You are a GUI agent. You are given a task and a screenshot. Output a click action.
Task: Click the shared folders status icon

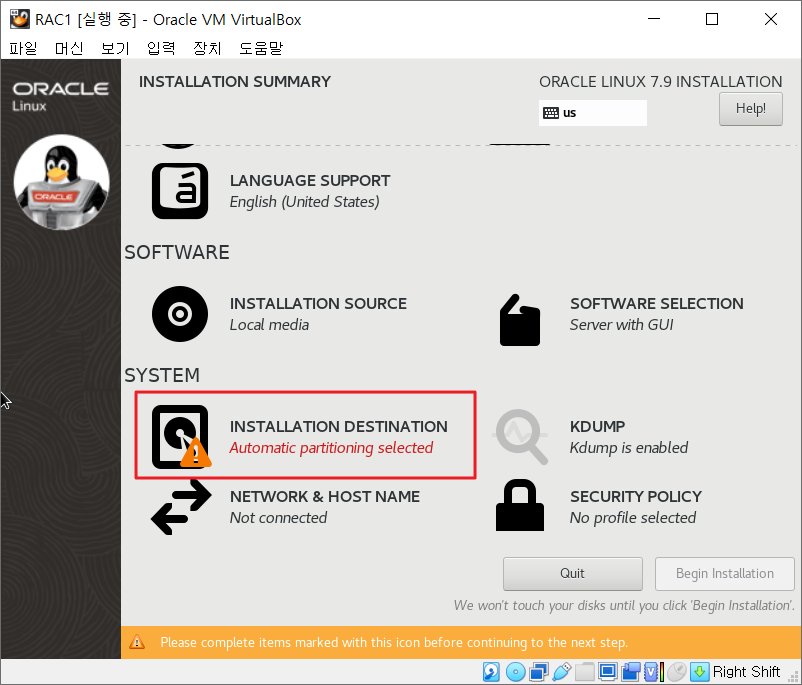point(585,672)
